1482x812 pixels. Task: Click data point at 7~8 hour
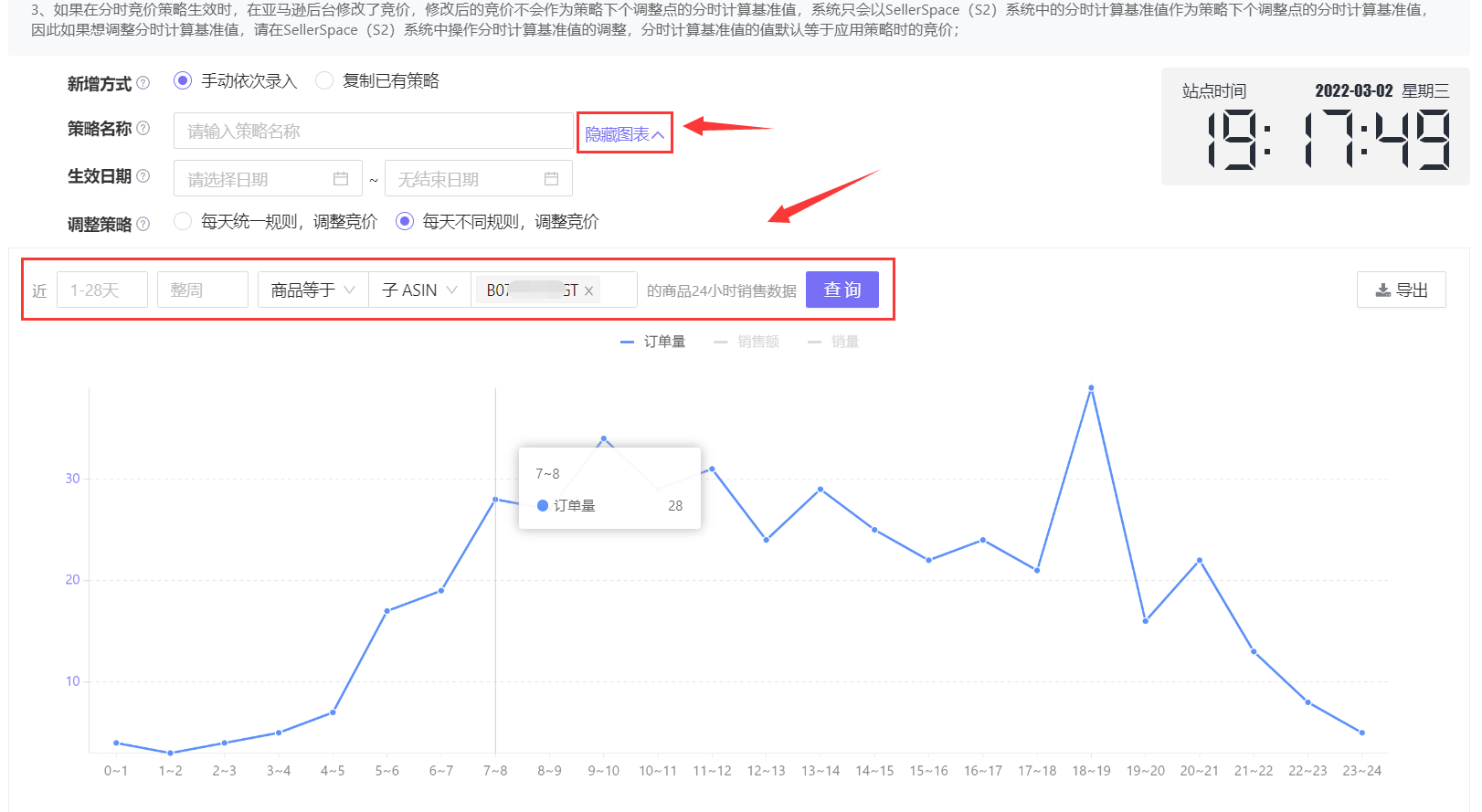(495, 500)
